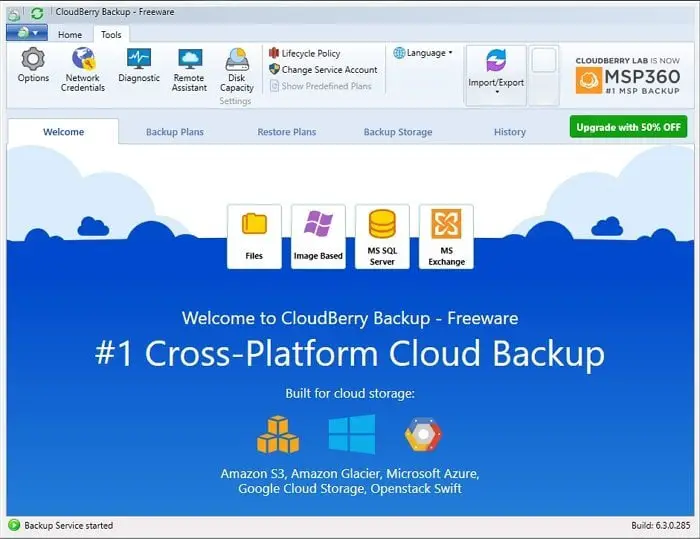Start an Image Based backup
The image size is (700, 539).
[318, 237]
